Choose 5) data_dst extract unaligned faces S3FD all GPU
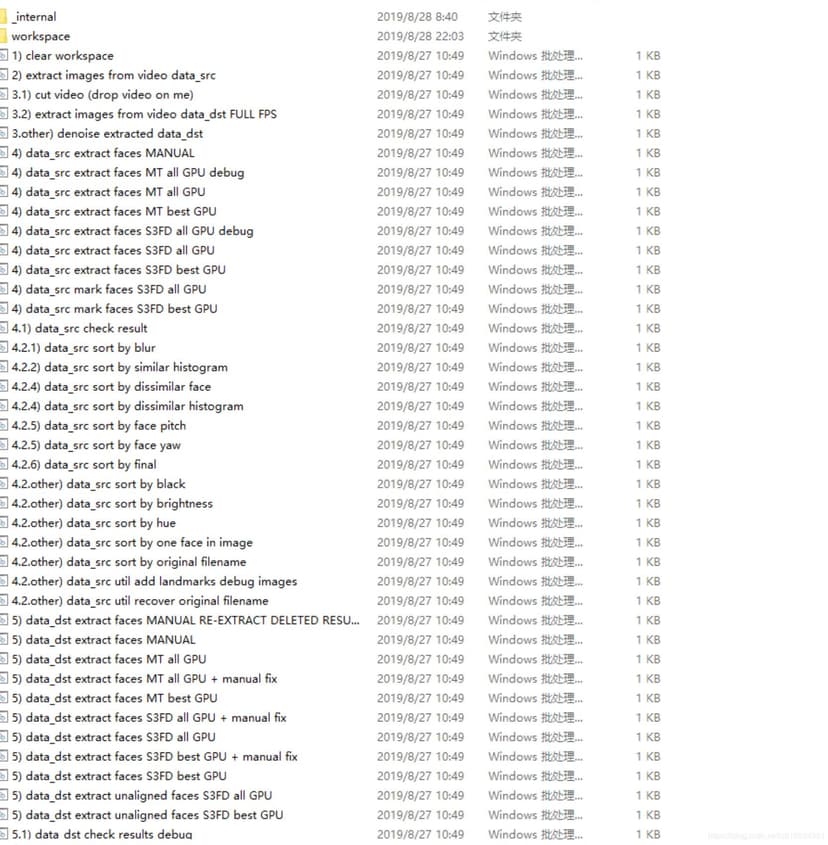828x845 pixels. pos(142,796)
